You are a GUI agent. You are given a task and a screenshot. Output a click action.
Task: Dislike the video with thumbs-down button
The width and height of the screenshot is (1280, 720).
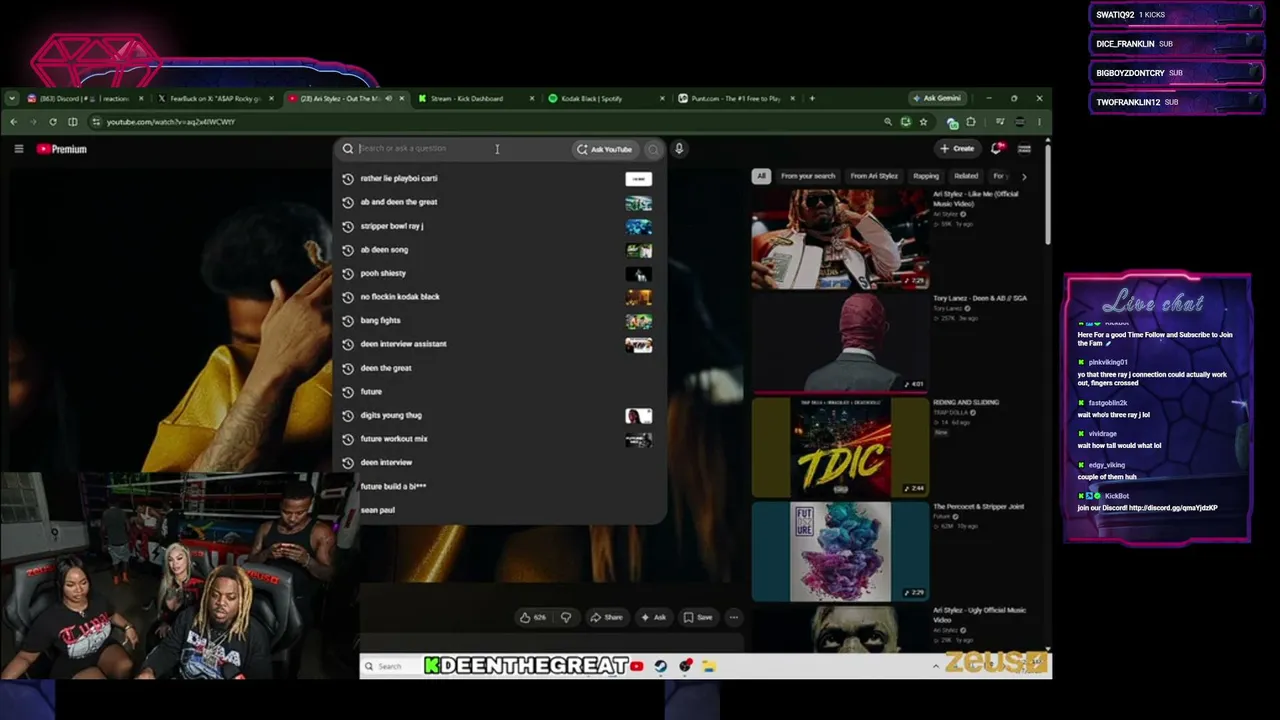pyautogui.click(x=566, y=618)
